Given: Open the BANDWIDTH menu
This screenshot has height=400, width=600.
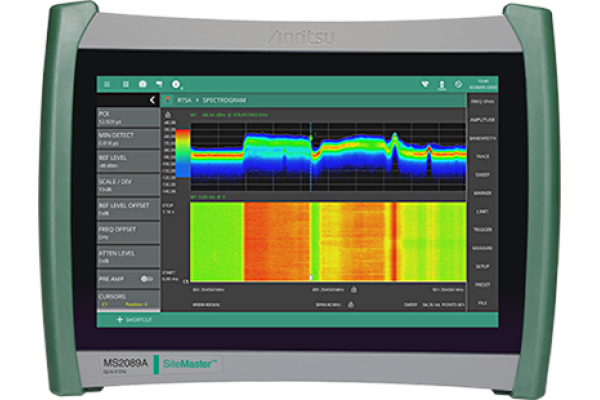Looking at the screenshot, I should pyautogui.click(x=483, y=138).
